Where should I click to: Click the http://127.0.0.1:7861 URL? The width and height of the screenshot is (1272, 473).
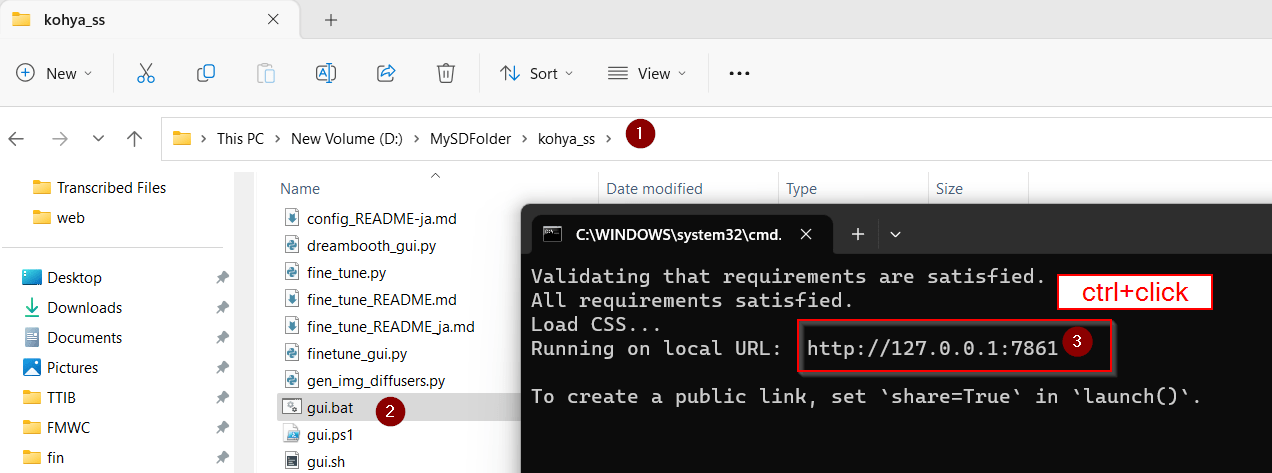pyautogui.click(x=932, y=348)
